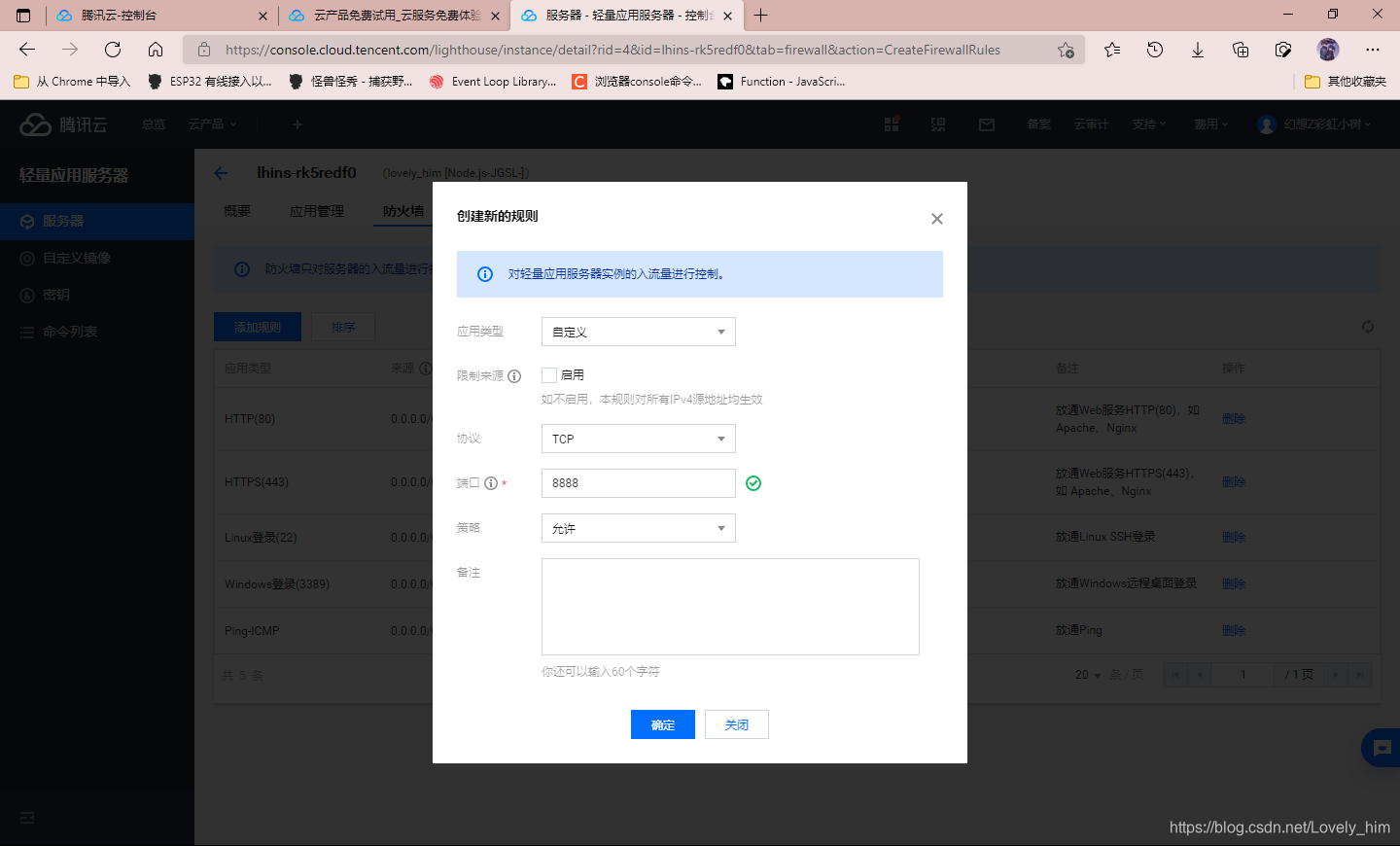Screen dimensions: 1400x846
Task: Open 备案 in the top navigation
Action: tap(1039, 124)
